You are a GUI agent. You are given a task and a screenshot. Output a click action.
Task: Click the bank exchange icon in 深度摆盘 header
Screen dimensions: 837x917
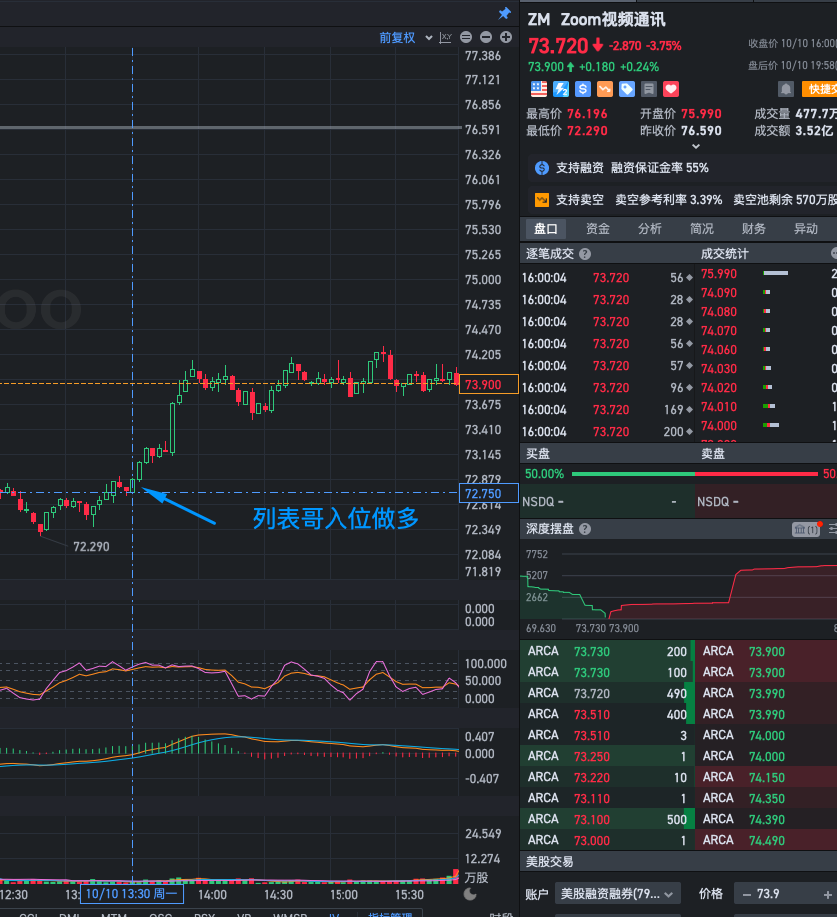805,530
